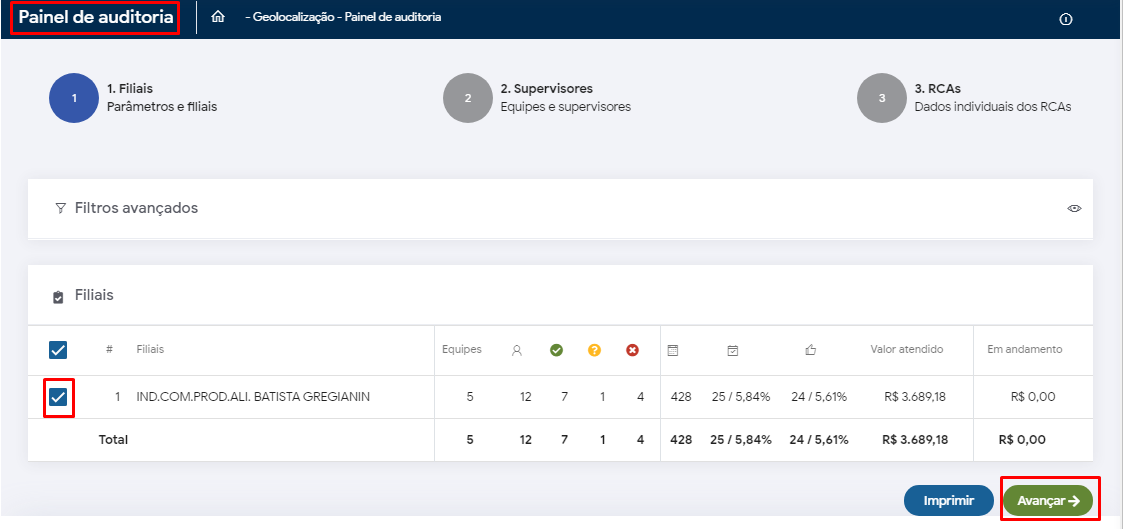Image resolution: width=1123 pixels, height=529 pixels.
Task: Go to step 2 Supervisores
Action: click(468, 98)
